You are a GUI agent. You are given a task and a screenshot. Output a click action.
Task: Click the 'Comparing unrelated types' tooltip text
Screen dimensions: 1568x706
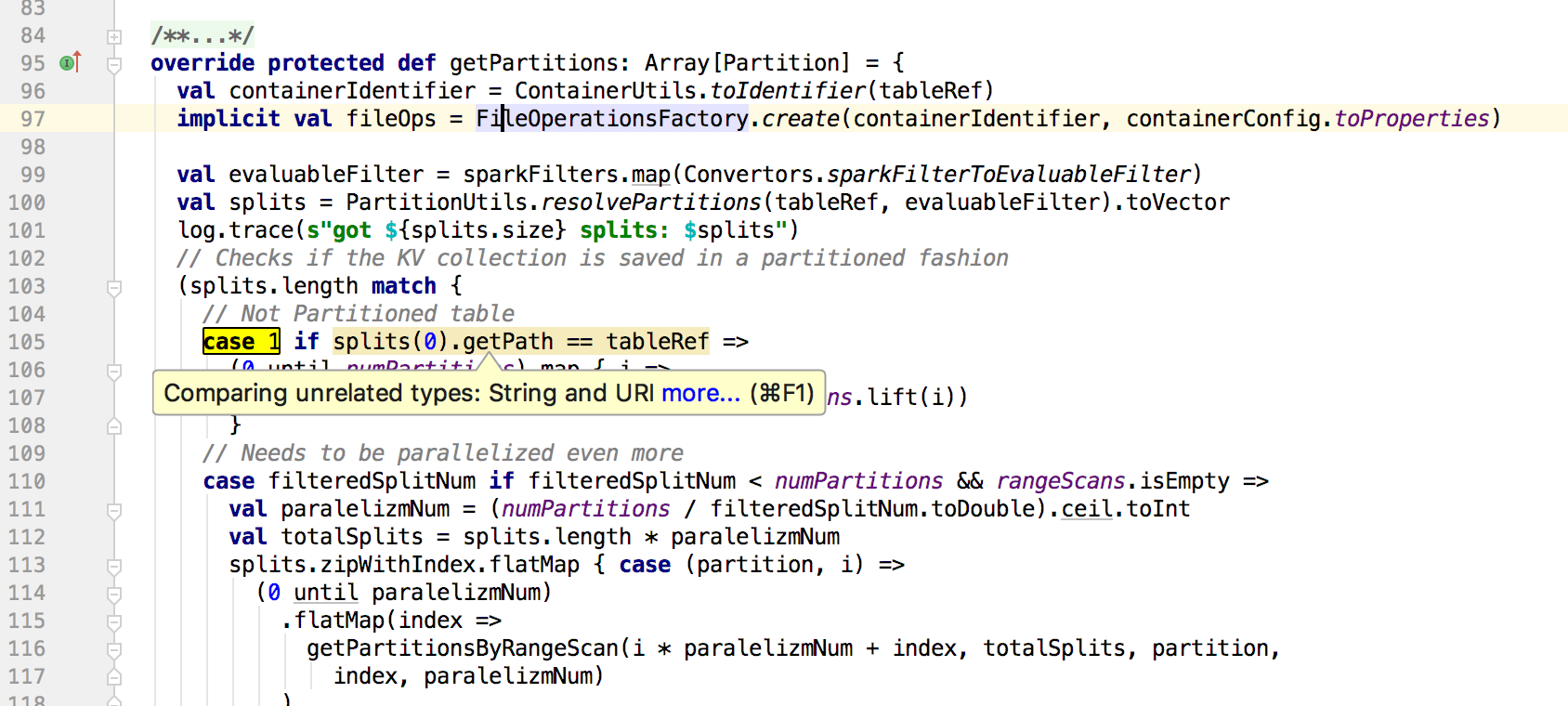[409, 393]
